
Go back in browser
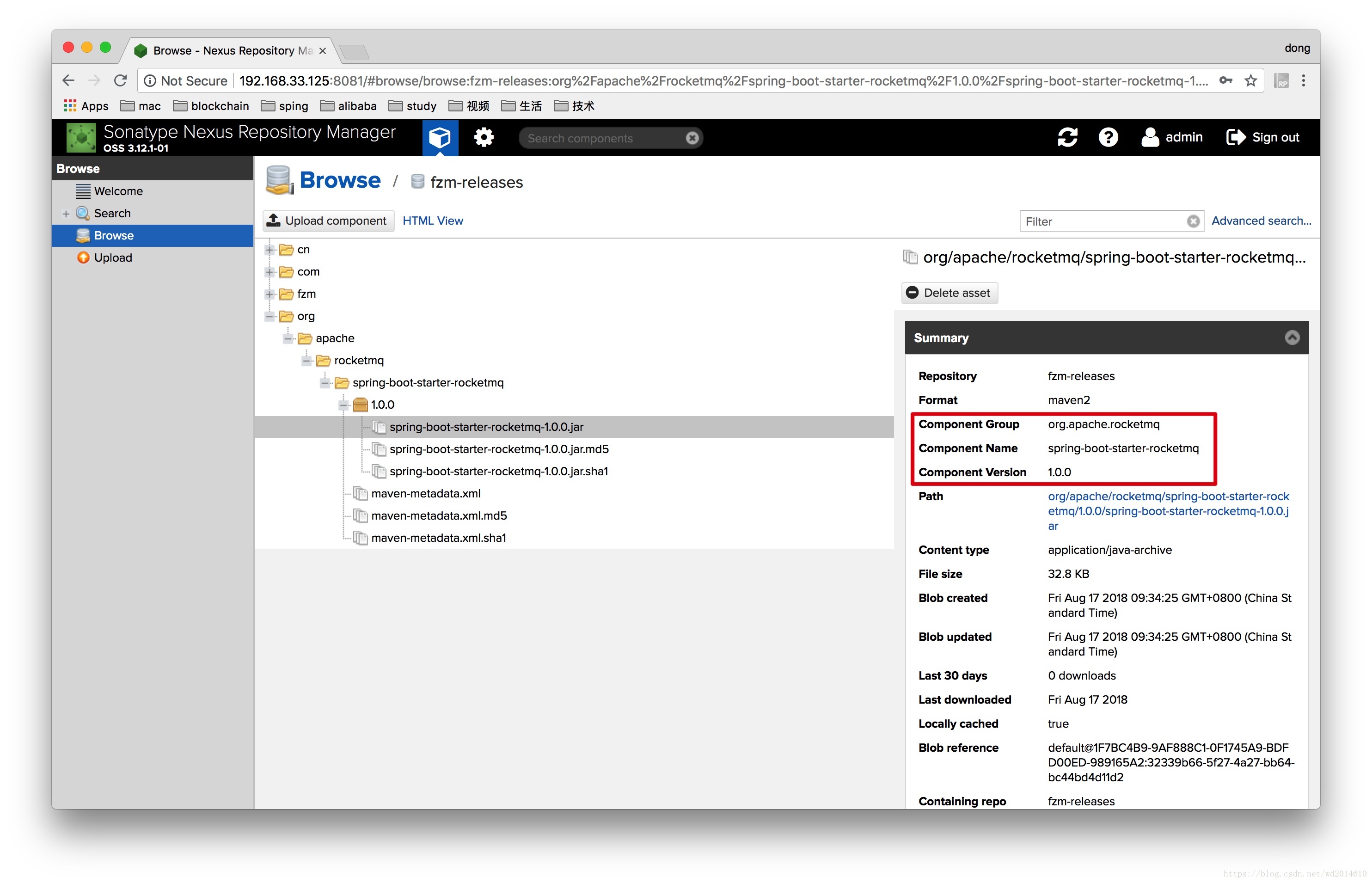[x=68, y=81]
